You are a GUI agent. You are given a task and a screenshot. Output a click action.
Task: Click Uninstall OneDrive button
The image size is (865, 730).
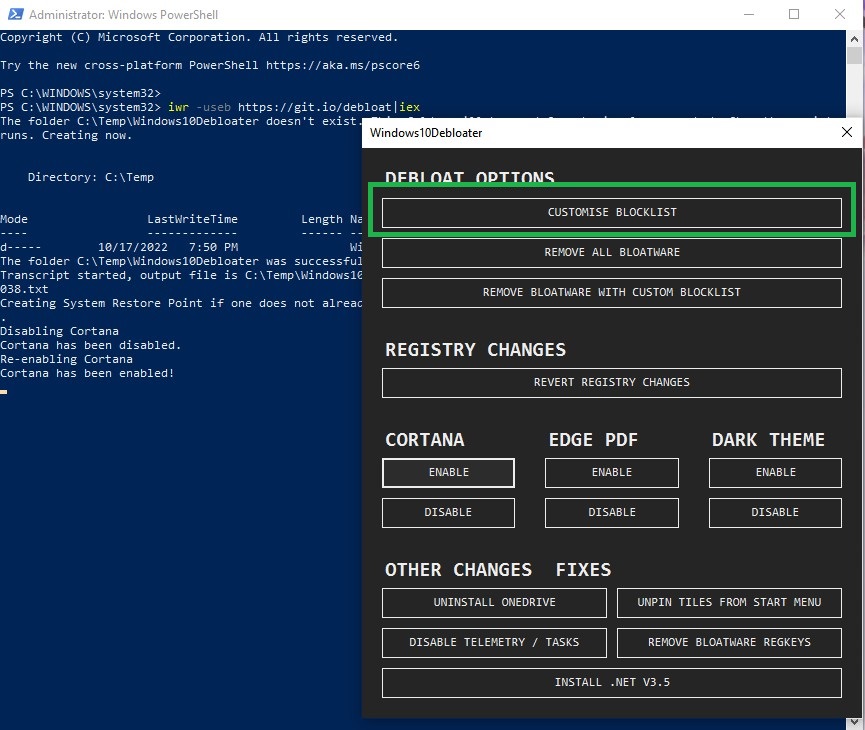click(494, 602)
